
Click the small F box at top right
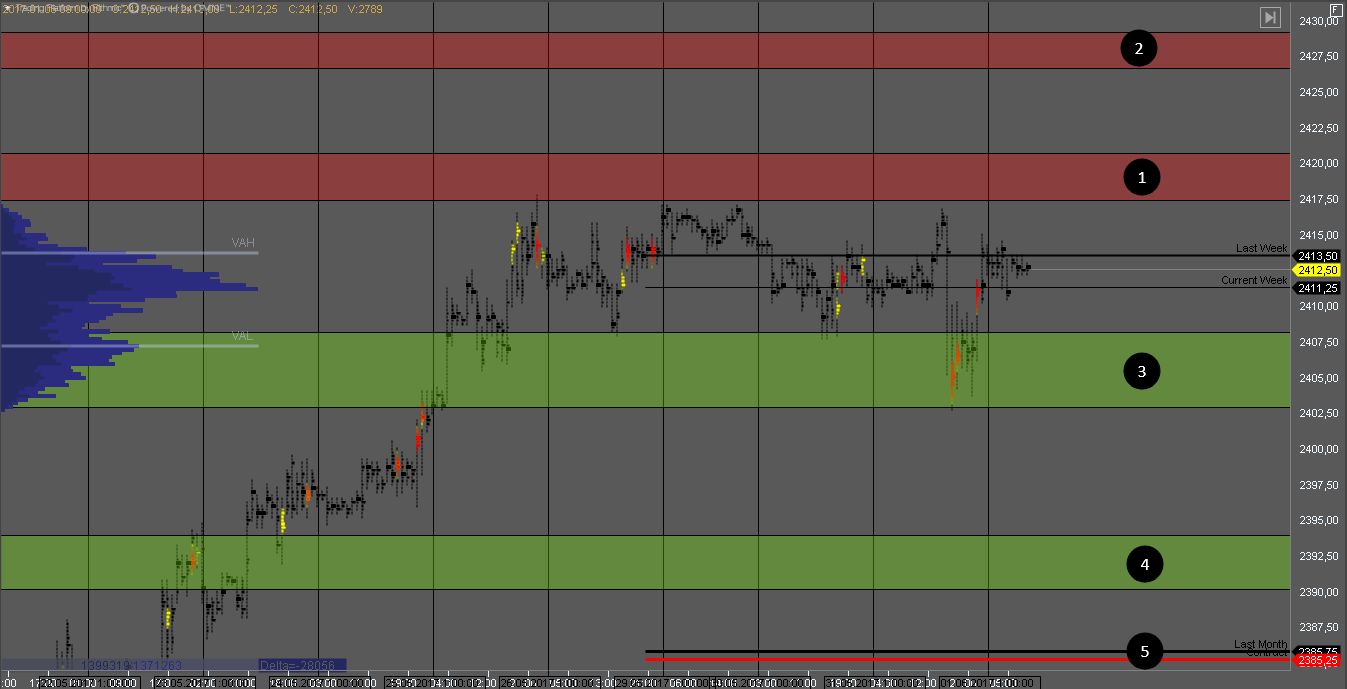pyautogui.click(x=1336, y=9)
